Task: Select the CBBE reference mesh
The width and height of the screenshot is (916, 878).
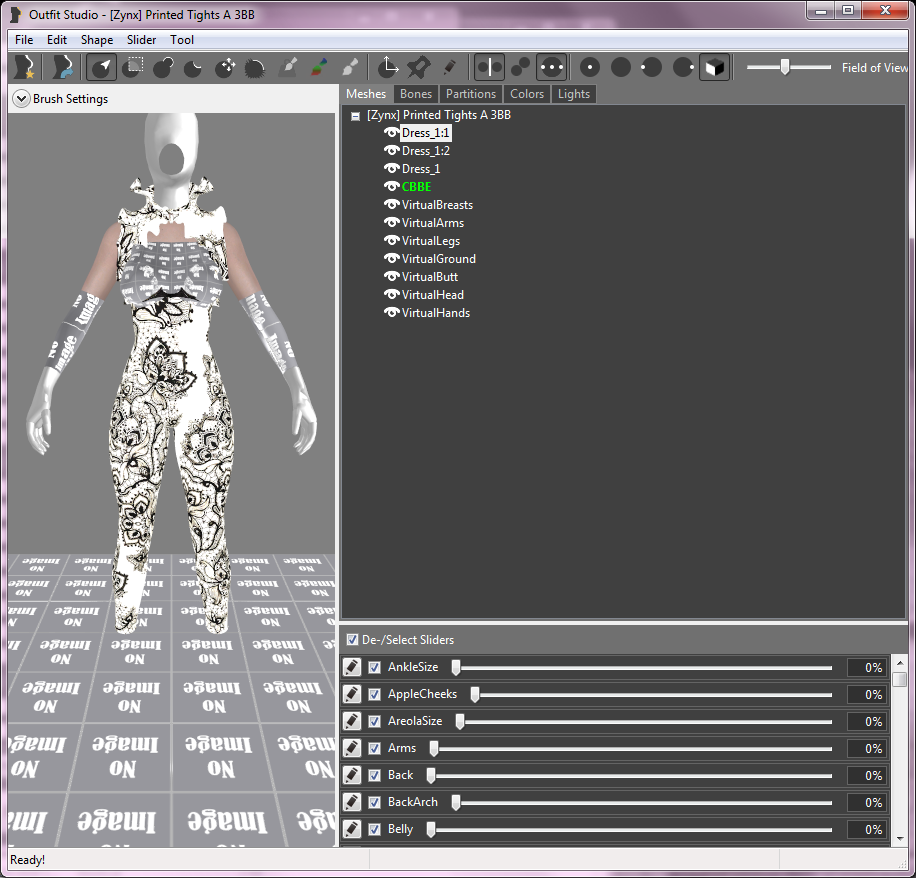Action: click(x=416, y=187)
